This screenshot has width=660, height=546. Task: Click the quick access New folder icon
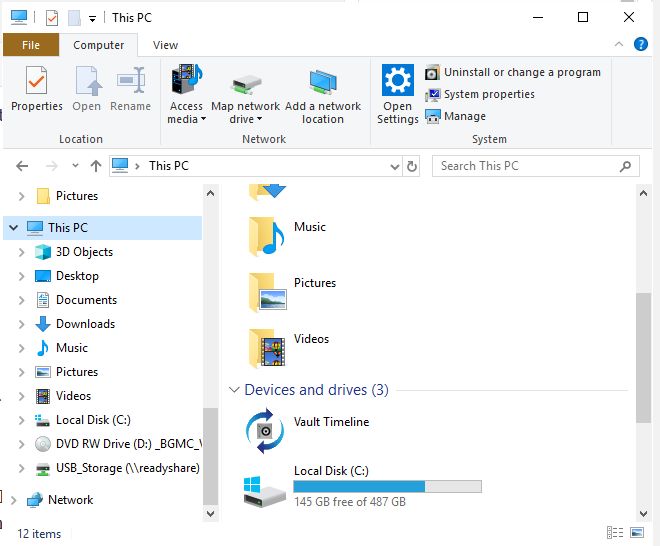(x=75, y=18)
